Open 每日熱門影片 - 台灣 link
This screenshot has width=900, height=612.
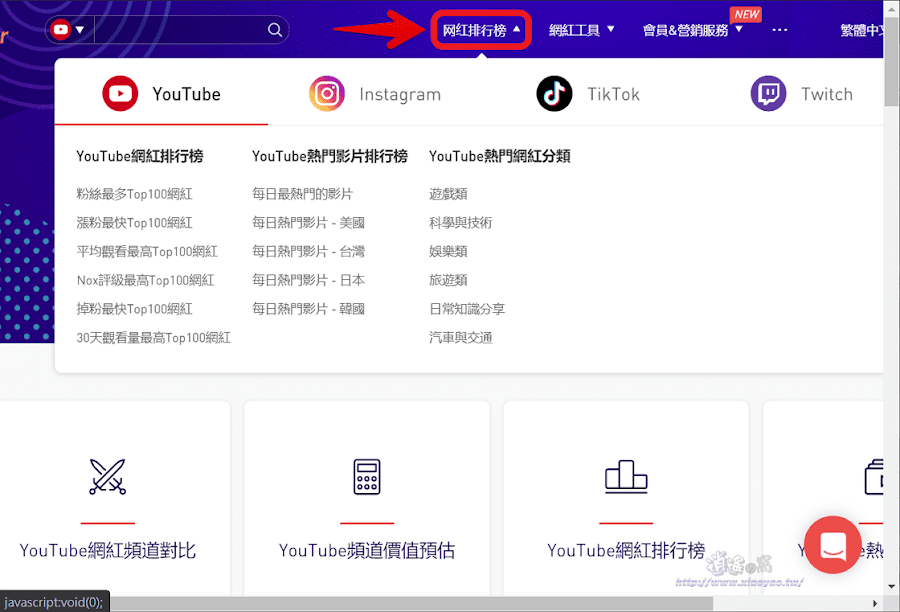point(308,251)
